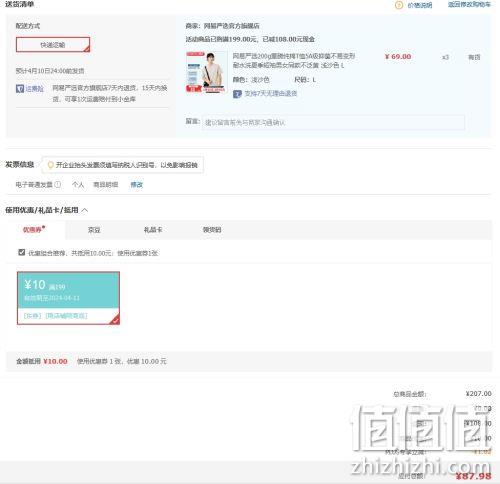Switch to the 京豆 tab
500x484 pixels.
(94, 230)
